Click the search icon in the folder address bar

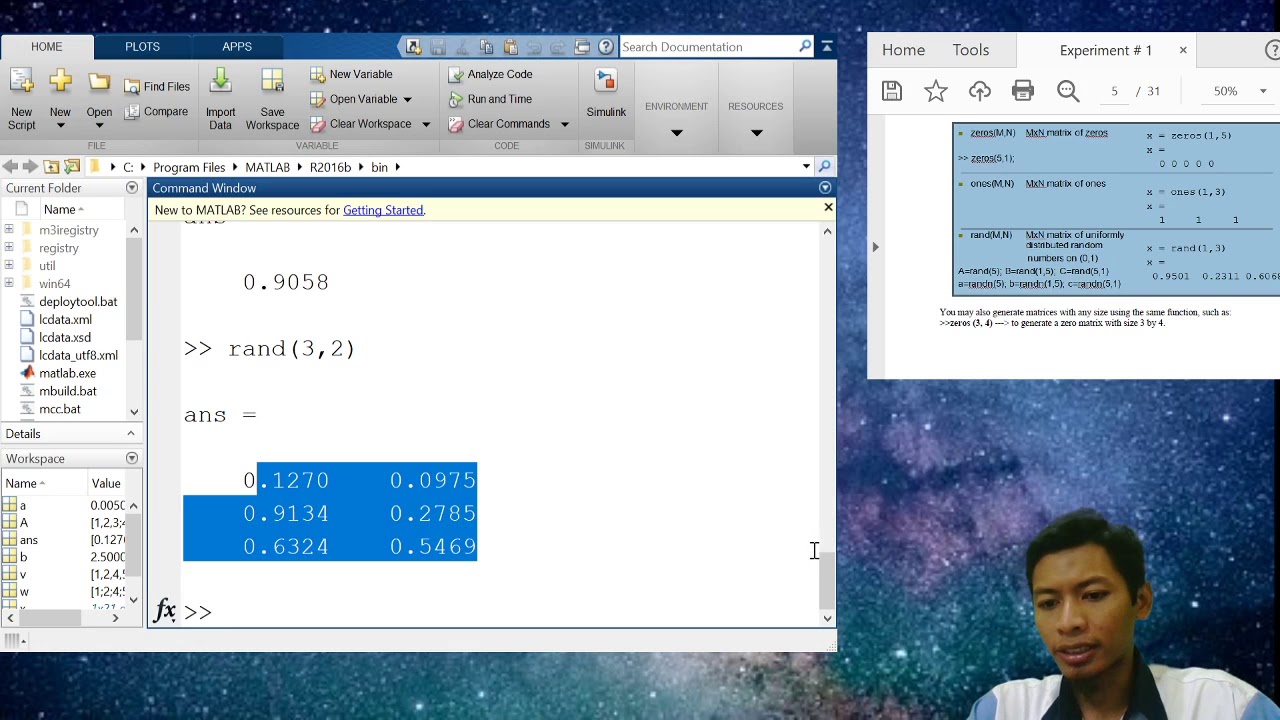tap(824, 167)
